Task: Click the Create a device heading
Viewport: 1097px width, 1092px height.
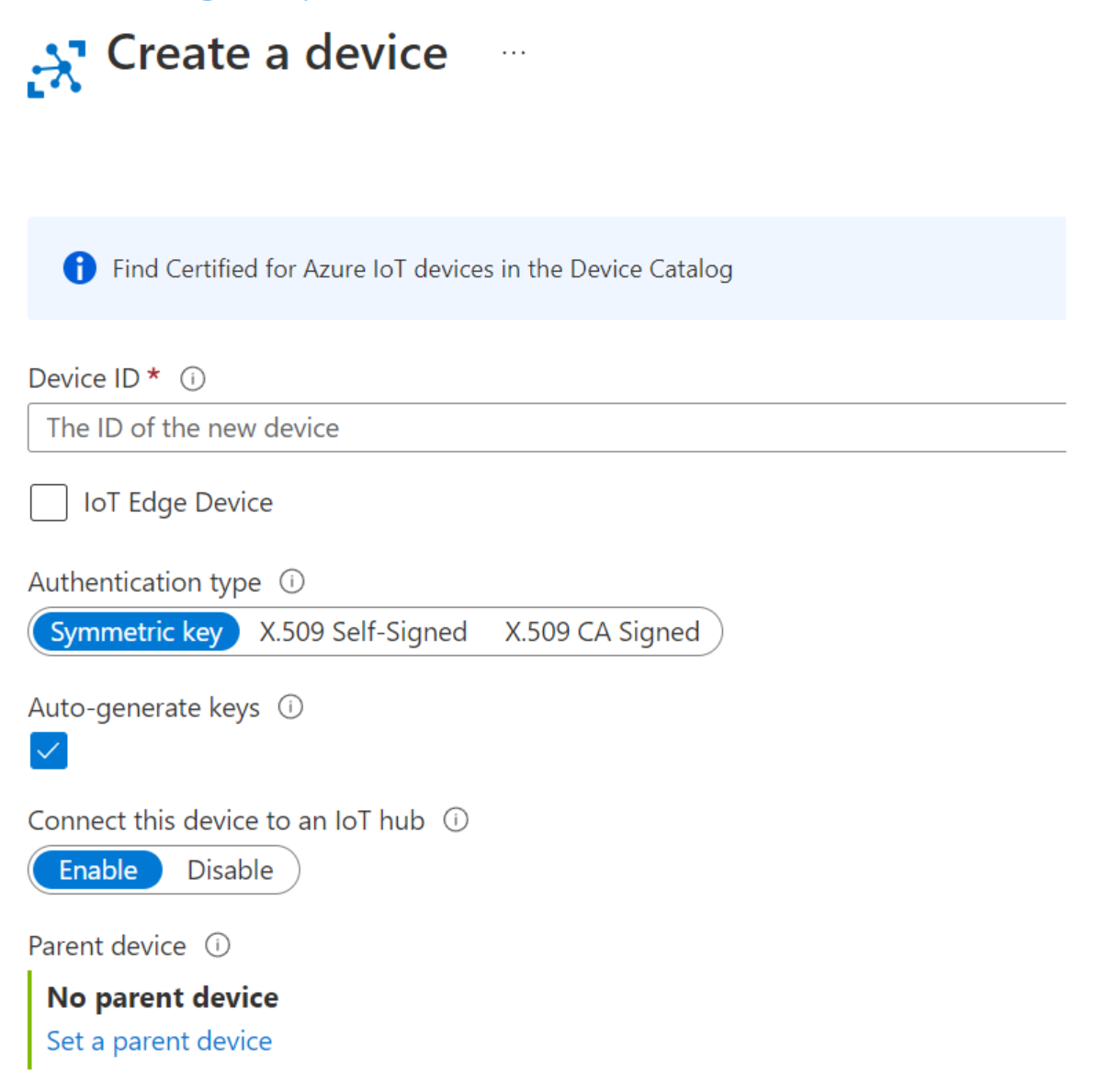Action: (277, 53)
